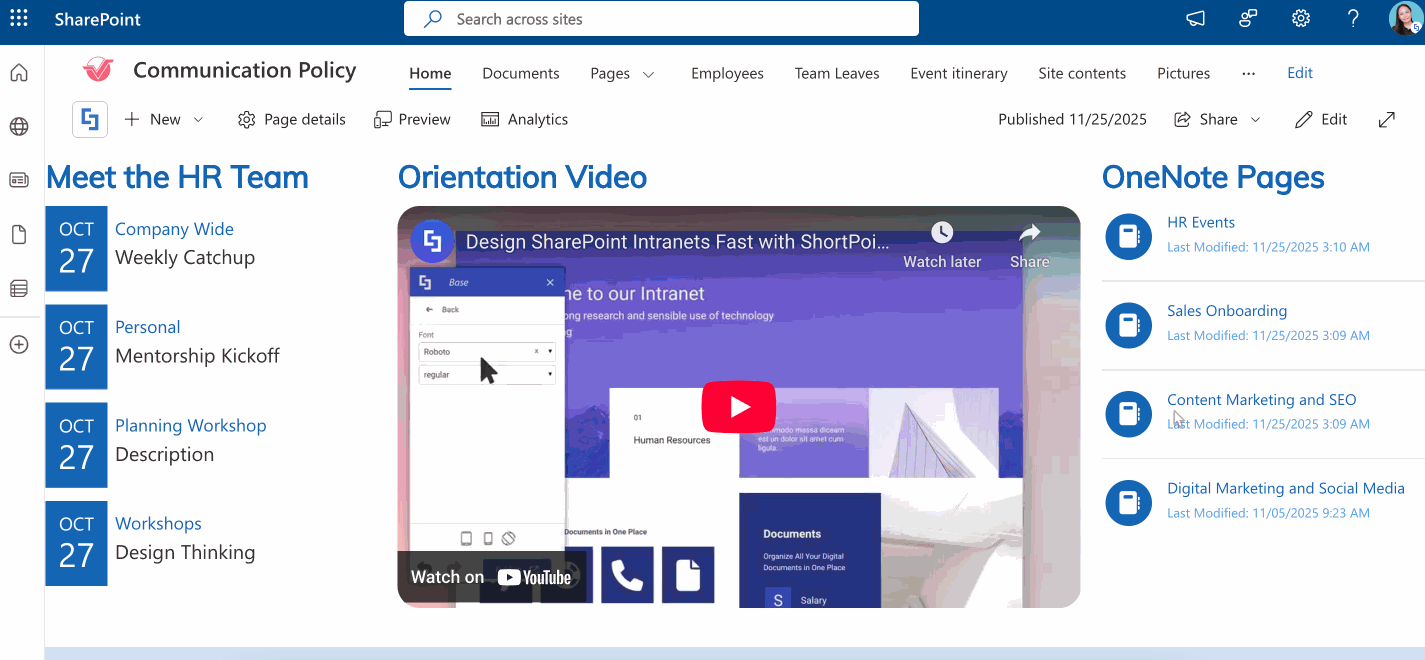This screenshot has height=660, width=1425.
Task: Open the help icon in top bar
Action: [1353, 18]
